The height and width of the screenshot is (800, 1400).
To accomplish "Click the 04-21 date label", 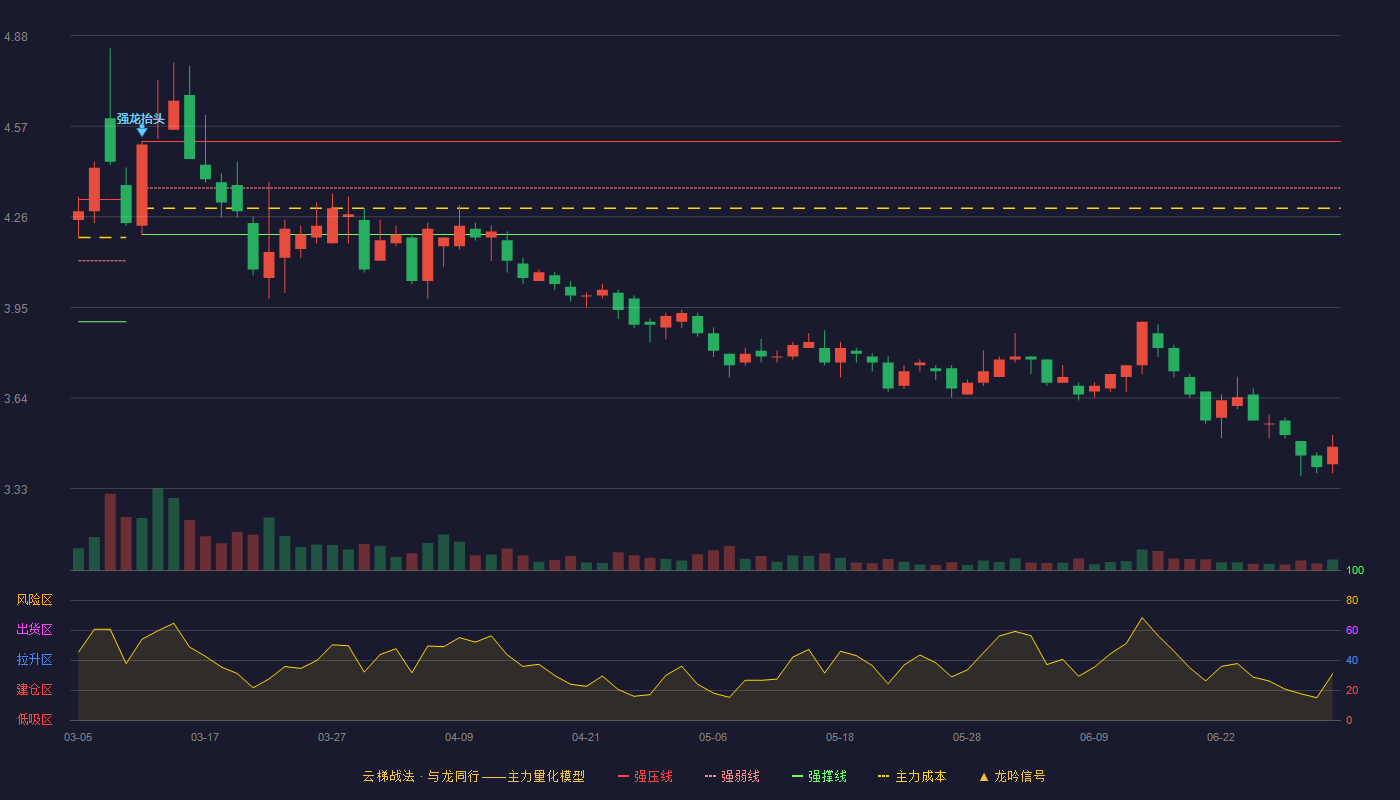I will (586, 737).
